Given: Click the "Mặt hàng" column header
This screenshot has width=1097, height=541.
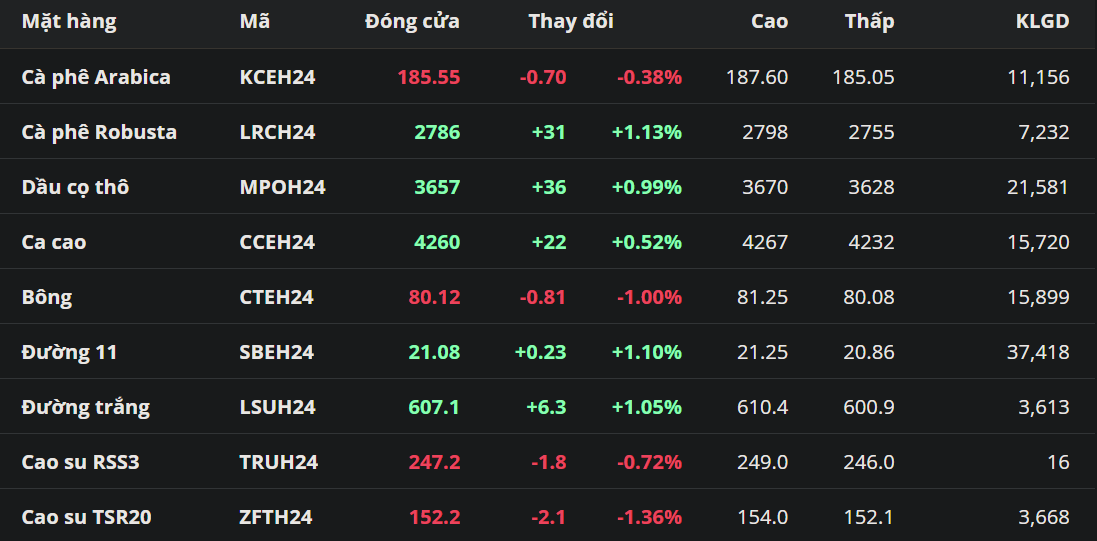Looking at the screenshot, I should [68, 21].
